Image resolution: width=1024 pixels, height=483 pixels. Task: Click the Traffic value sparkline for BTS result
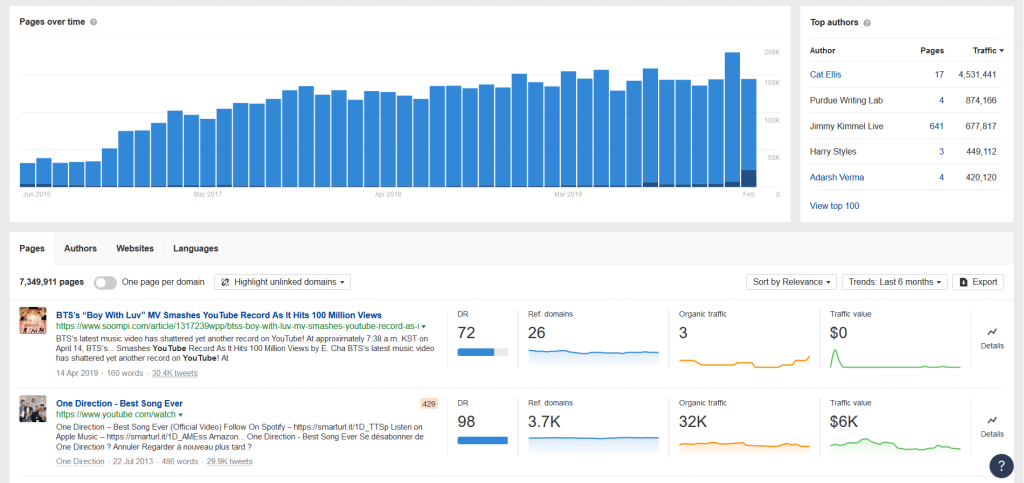coord(895,359)
